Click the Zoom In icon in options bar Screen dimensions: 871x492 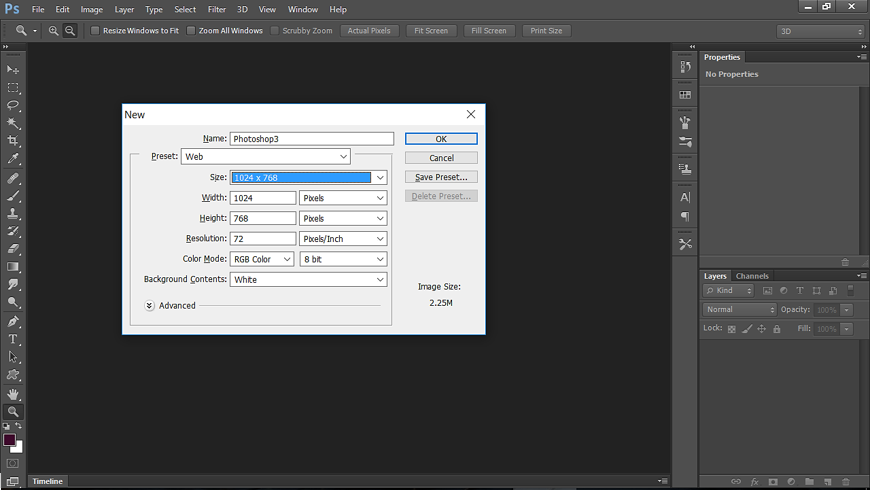(53, 31)
